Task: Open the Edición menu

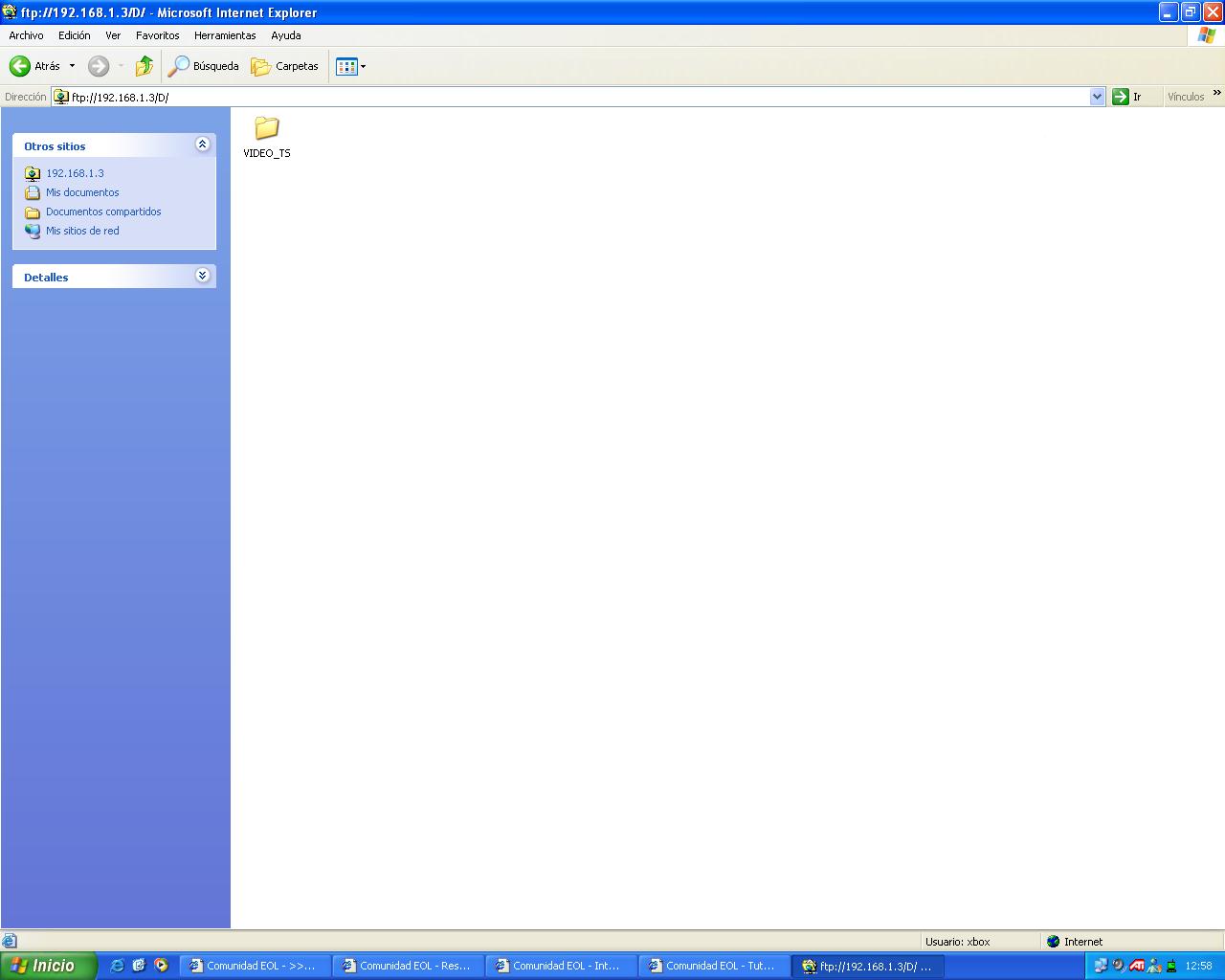Action: click(x=75, y=35)
